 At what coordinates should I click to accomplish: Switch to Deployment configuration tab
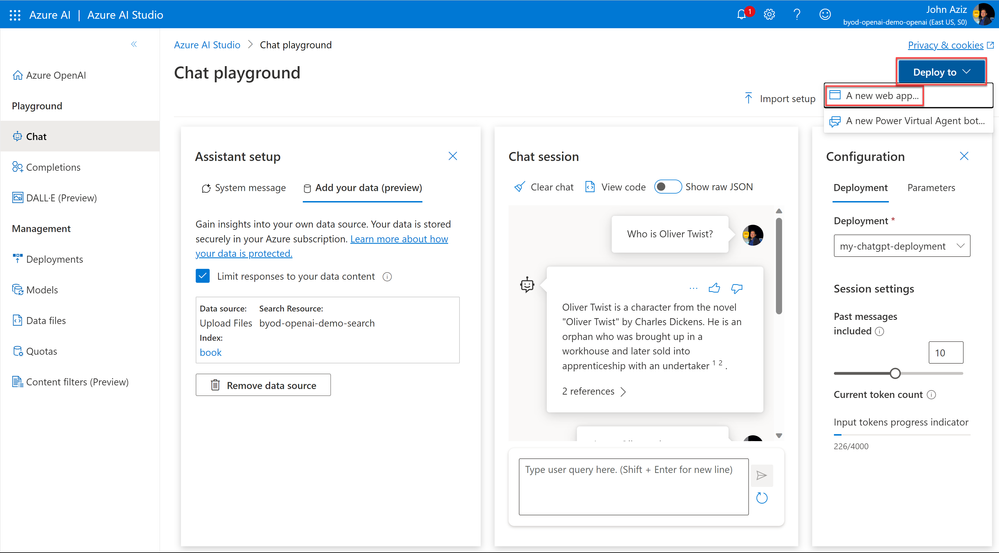(x=860, y=188)
